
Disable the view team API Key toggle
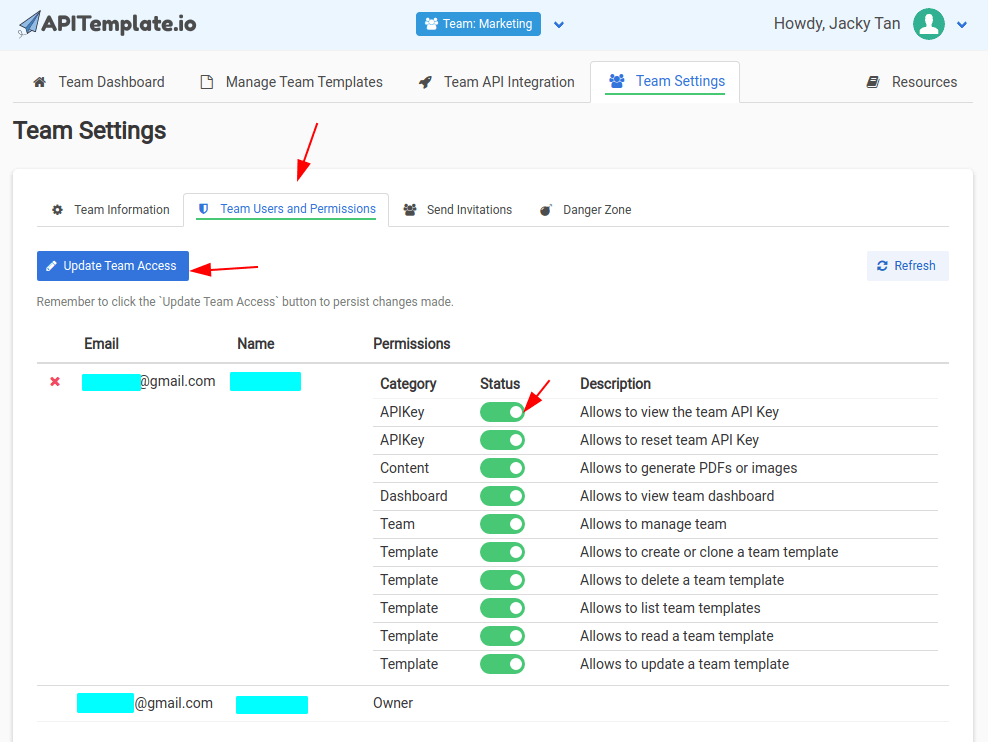502,412
